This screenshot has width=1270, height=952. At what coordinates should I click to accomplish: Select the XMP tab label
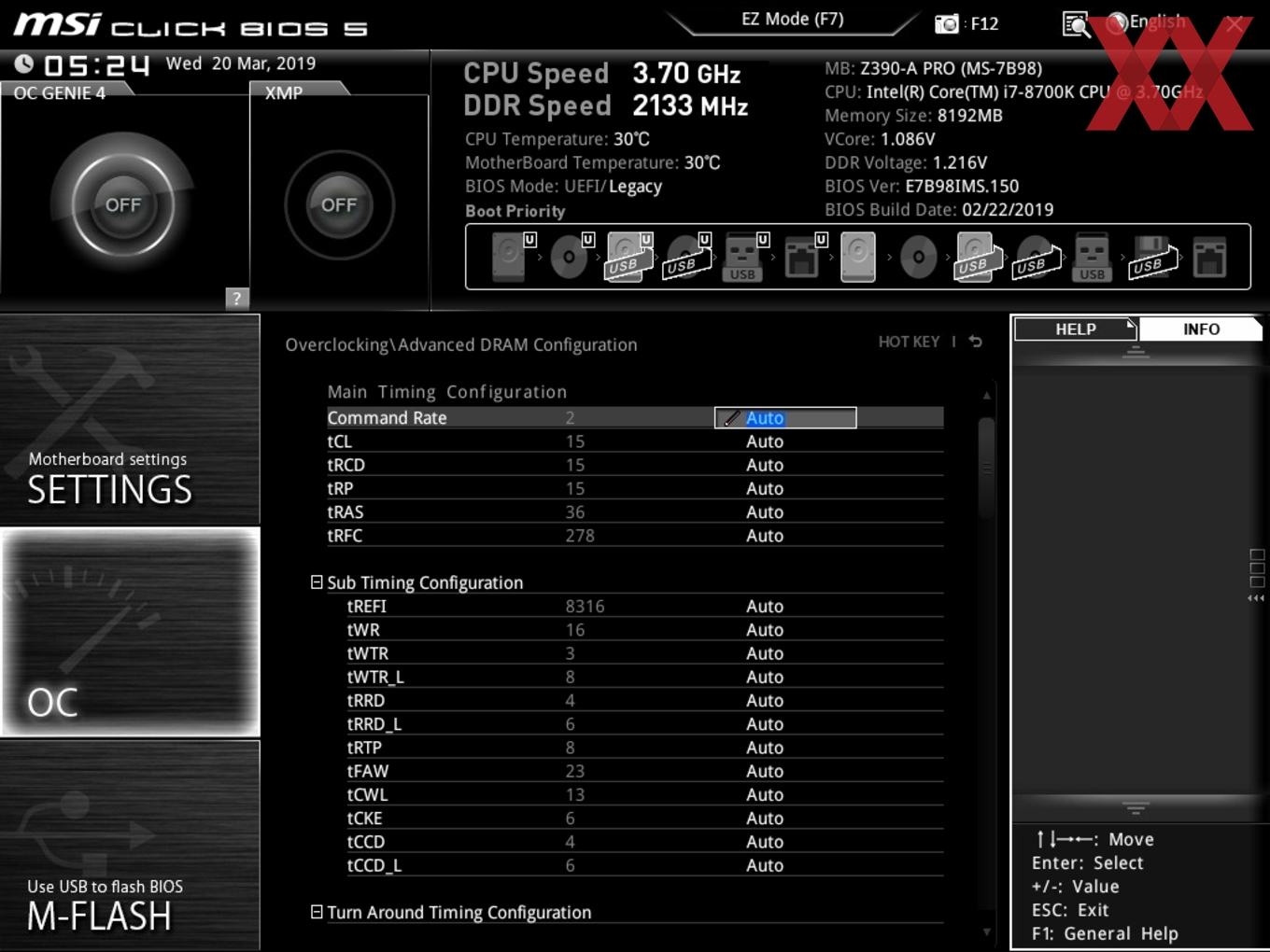pos(284,92)
